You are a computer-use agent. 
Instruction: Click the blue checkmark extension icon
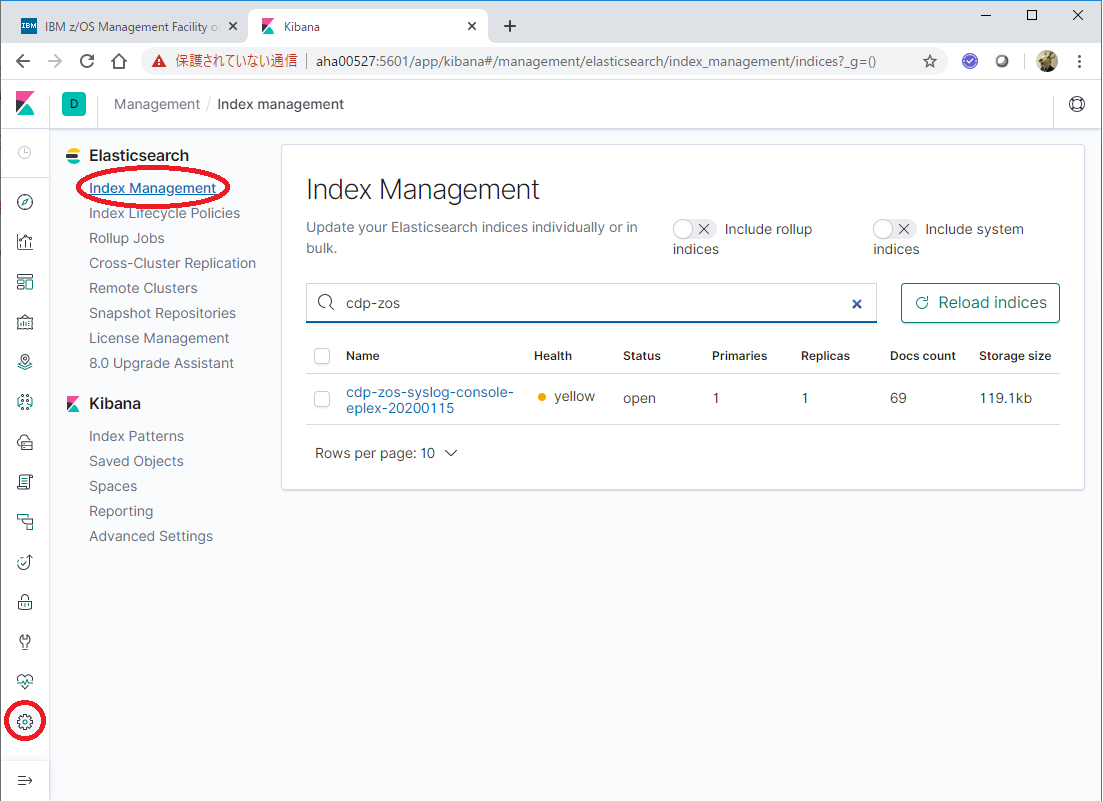click(970, 61)
